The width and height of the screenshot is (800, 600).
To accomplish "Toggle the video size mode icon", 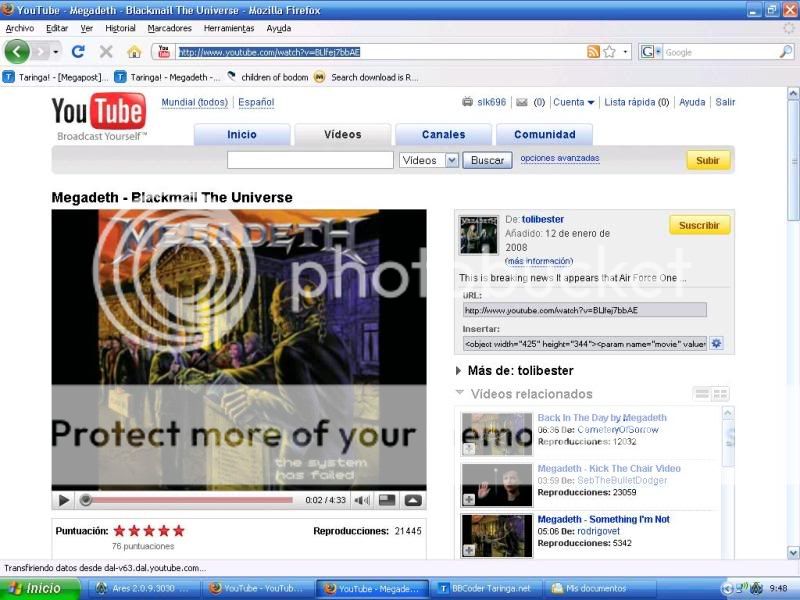I will point(387,501).
